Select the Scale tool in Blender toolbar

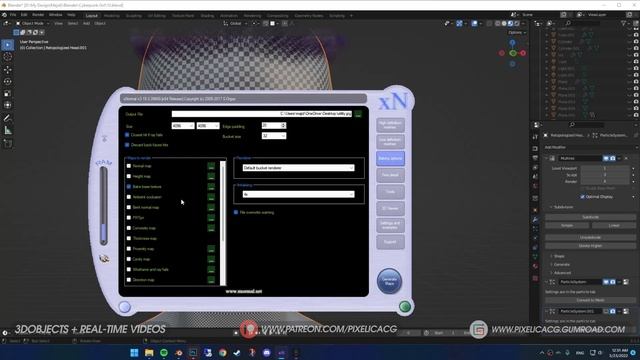coord(8,93)
